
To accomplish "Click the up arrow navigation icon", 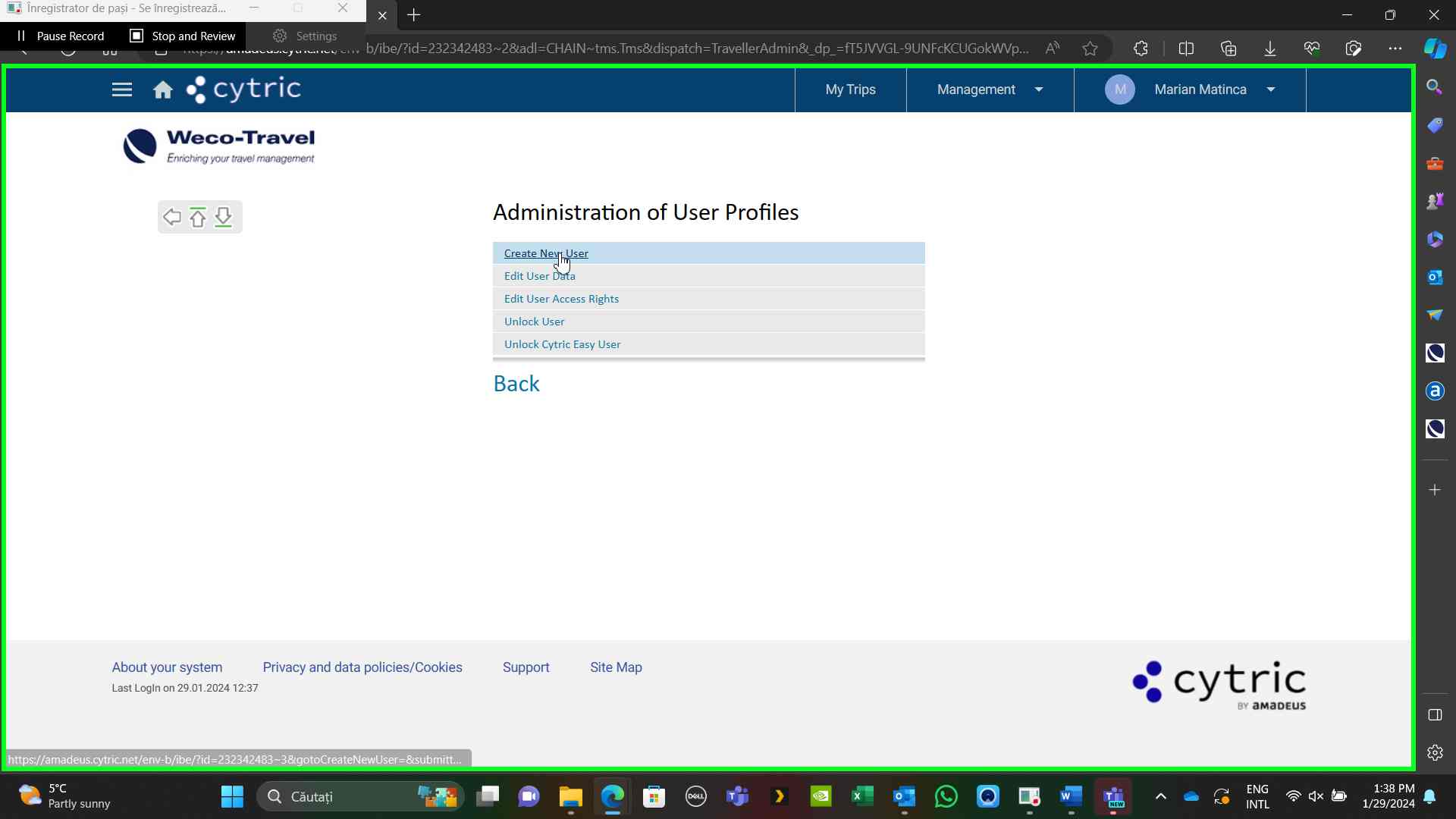I will [198, 218].
